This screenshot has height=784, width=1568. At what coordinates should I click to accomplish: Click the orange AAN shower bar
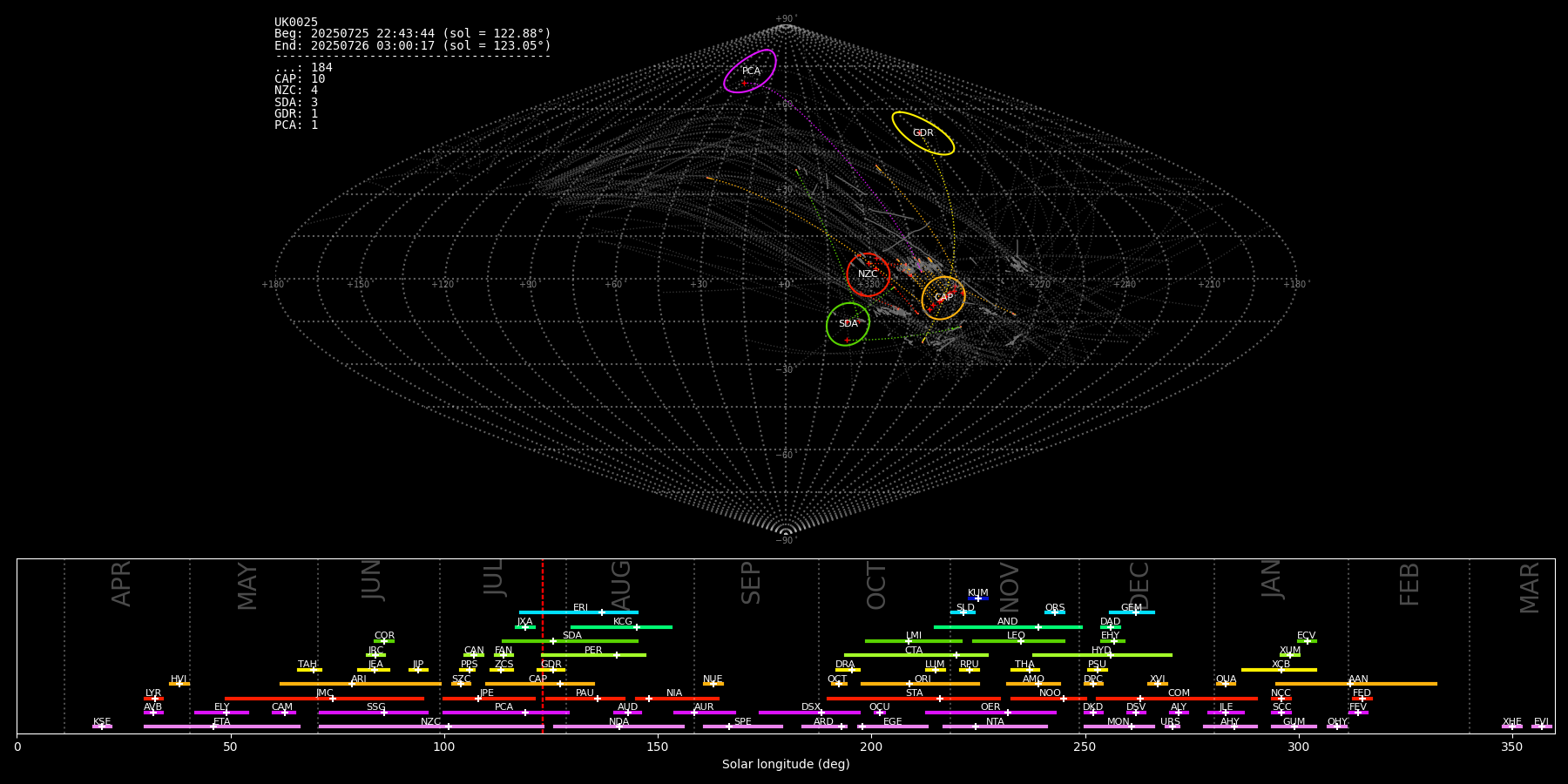coord(1356,684)
